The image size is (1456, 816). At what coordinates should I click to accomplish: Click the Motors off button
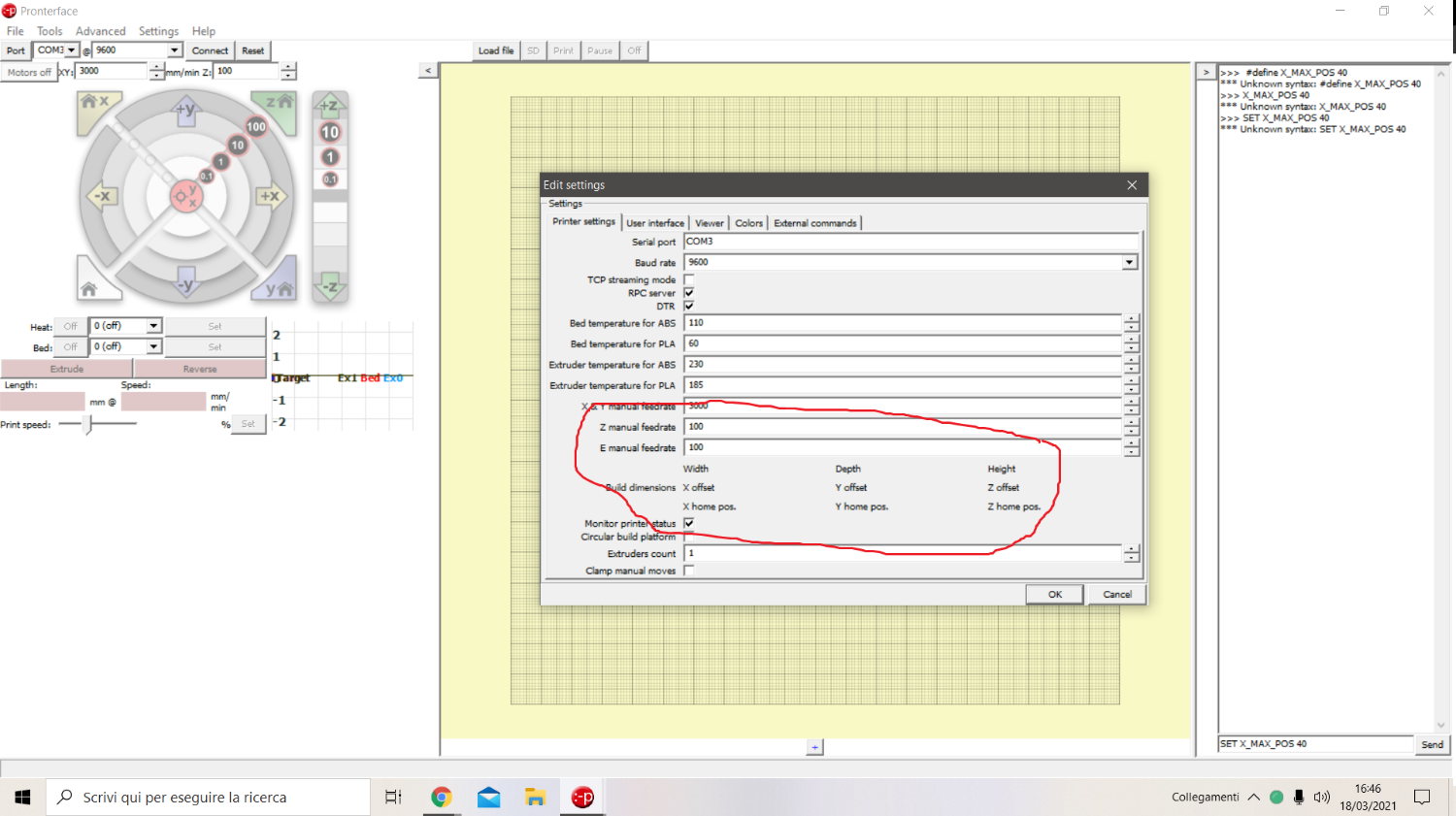29,72
